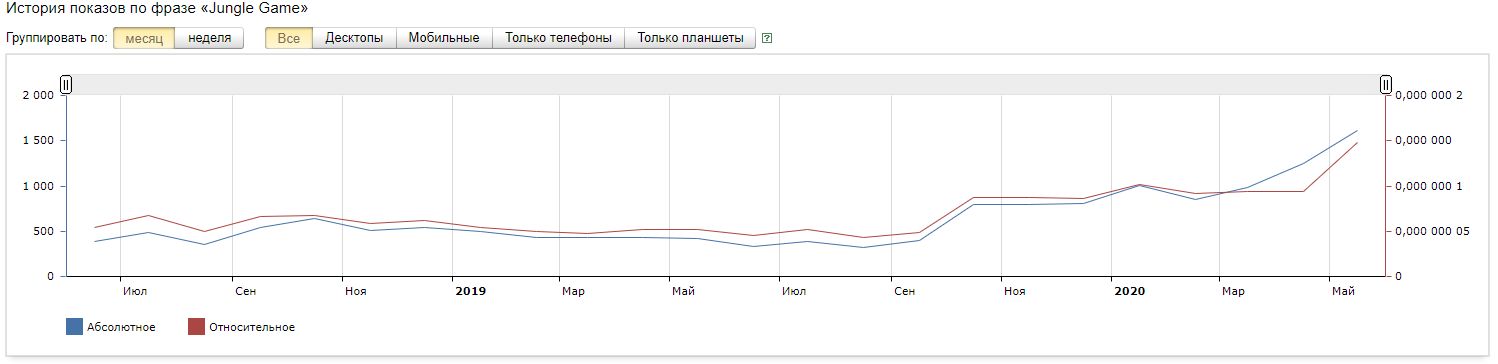Click the 2019 label on the timeline
The height and width of the screenshot is (364, 1498).
point(470,291)
